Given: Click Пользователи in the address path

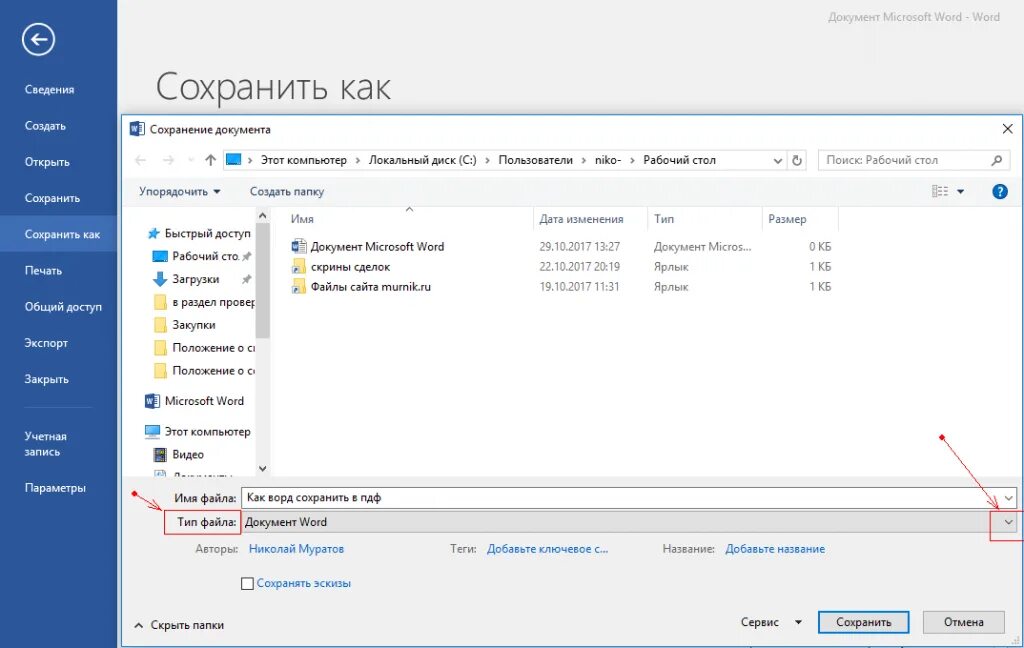Looking at the screenshot, I should pyautogui.click(x=536, y=160).
